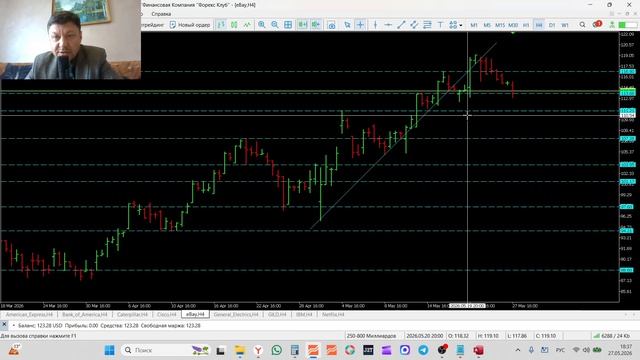The image size is (640, 360).
Task: Set timeframe to M15
Action: [500, 25]
